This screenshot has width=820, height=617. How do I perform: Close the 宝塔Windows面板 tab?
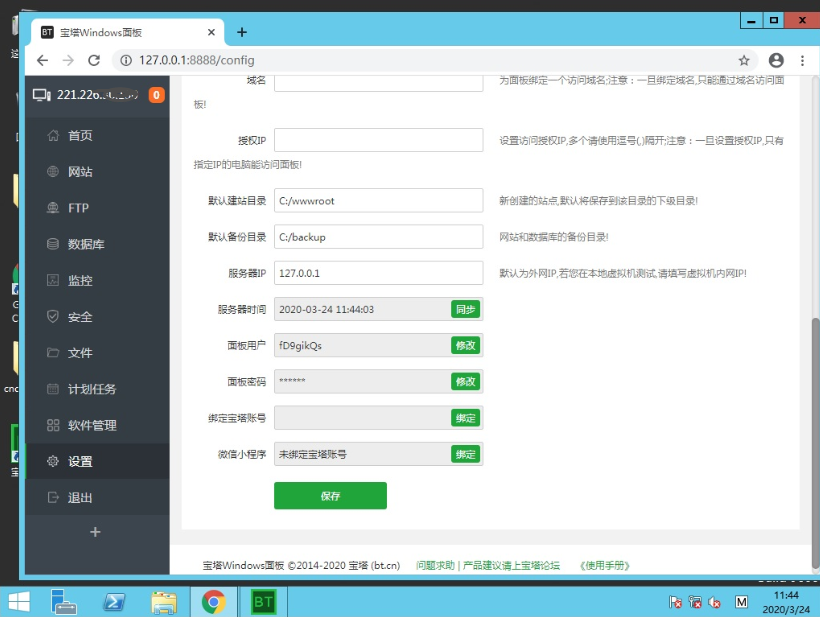(211, 32)
